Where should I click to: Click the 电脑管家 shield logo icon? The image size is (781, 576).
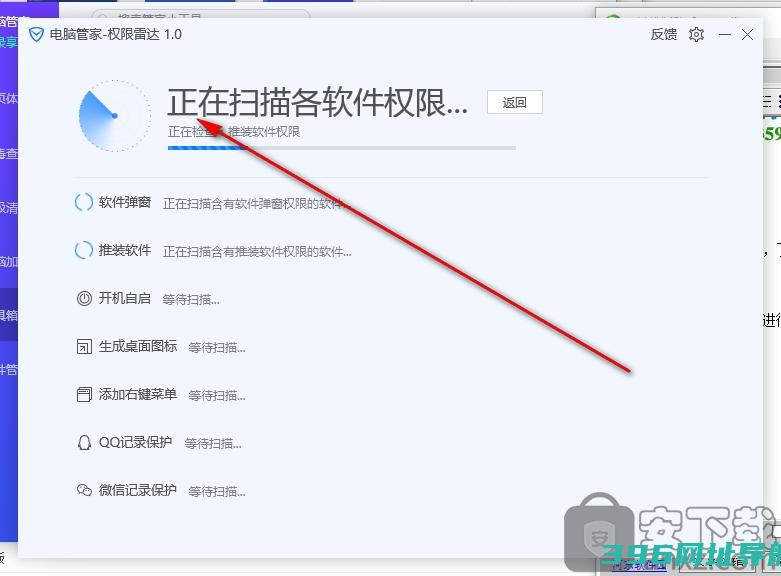(x=36, y=34)
